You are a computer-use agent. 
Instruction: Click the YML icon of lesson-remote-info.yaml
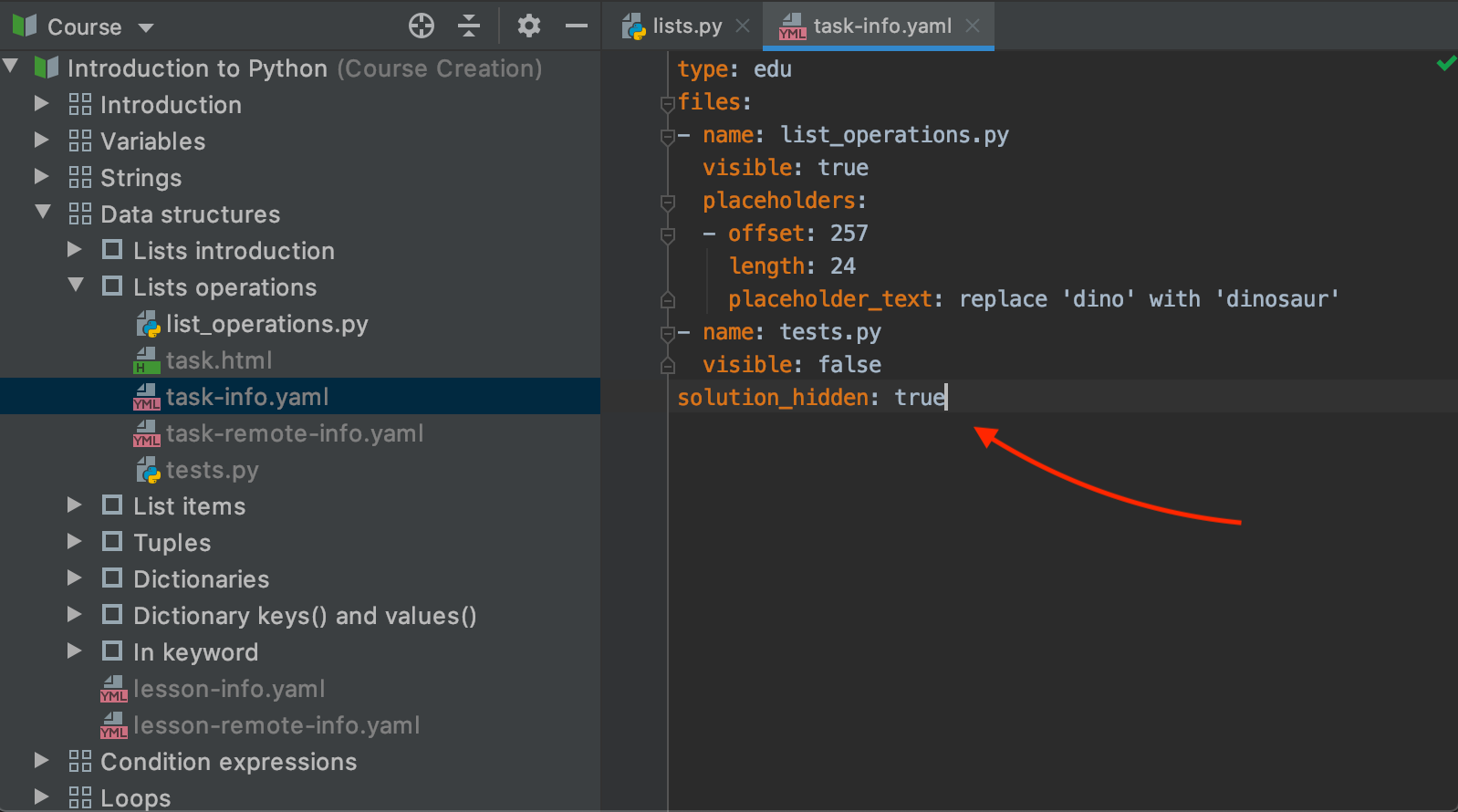pos(113,725)
